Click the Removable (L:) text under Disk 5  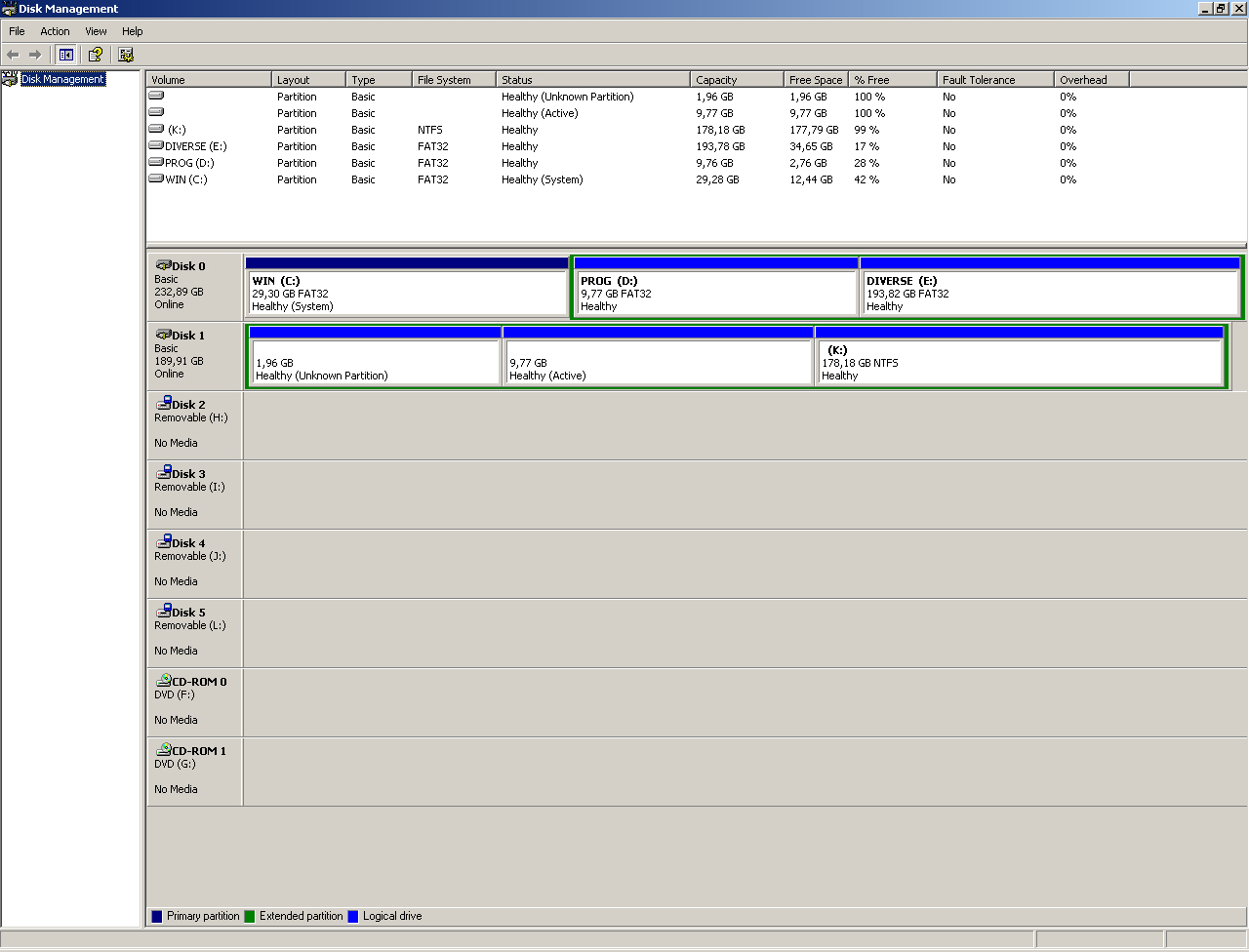[x=189, y=625]
